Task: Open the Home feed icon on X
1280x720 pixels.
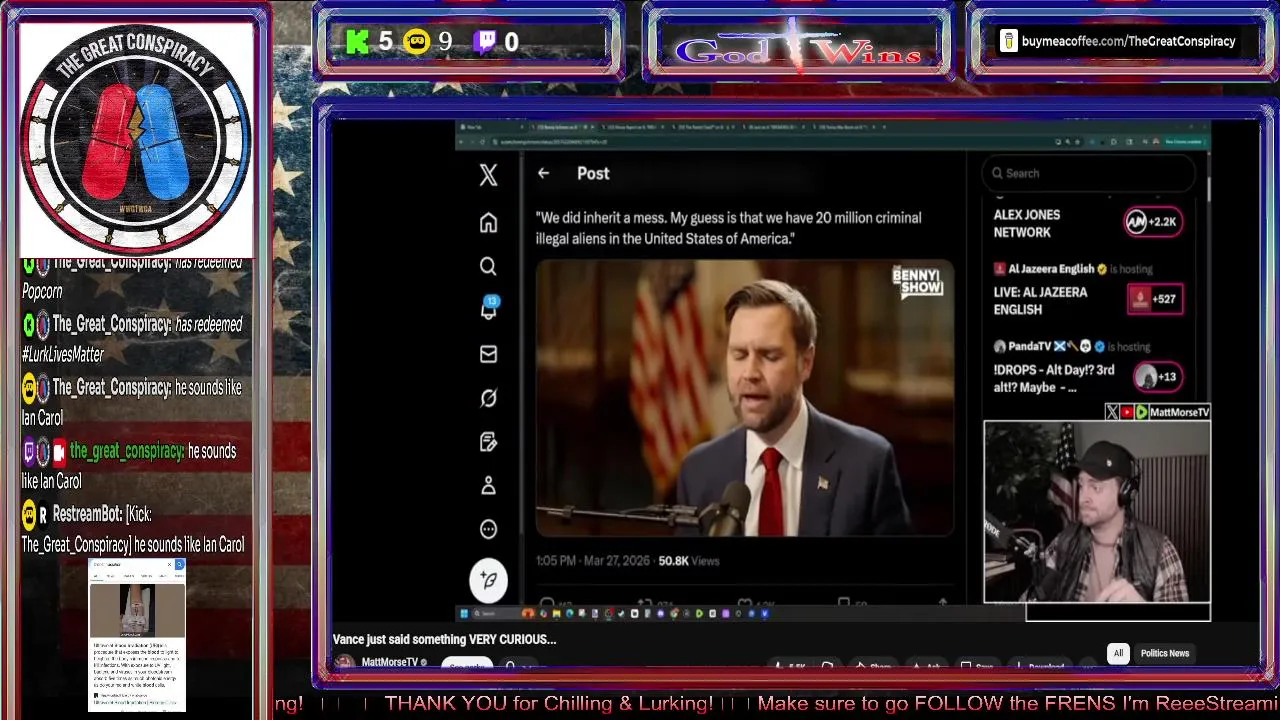Action: tap(488, 222)
